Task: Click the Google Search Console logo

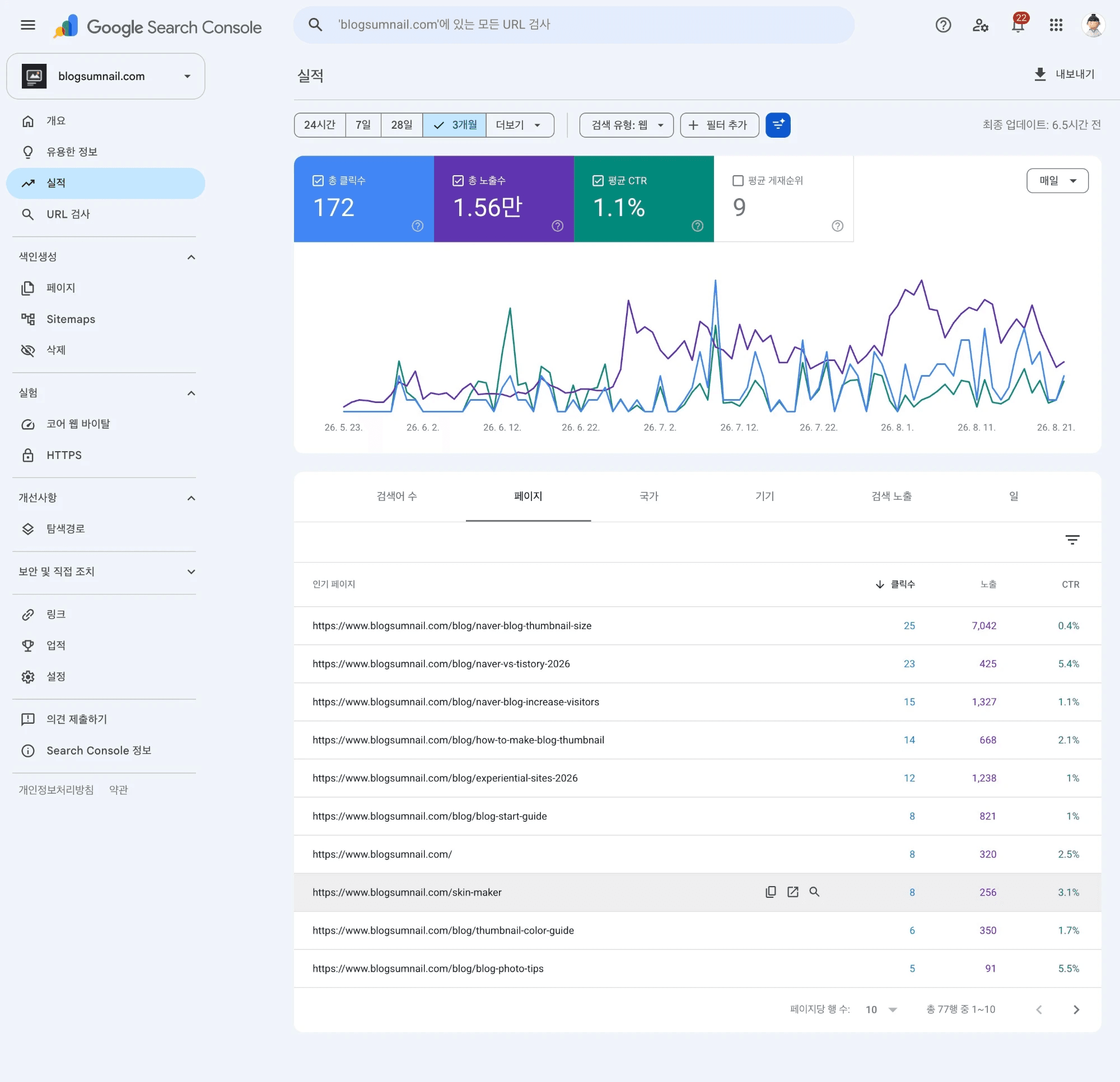Action: [x=157, y=27]
